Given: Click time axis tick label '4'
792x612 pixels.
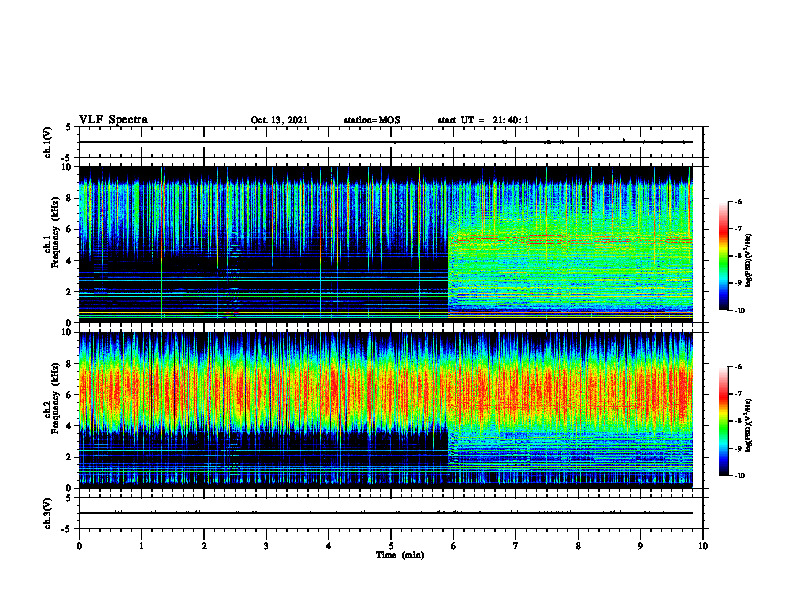Looking at the screenshot, I should [329, 546].
